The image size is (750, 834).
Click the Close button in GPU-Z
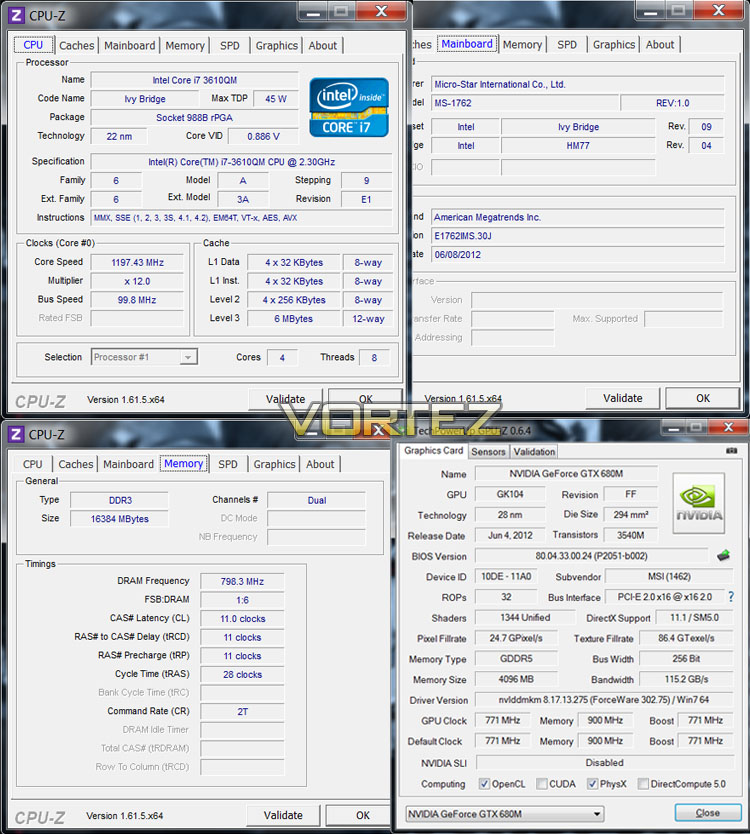(x=708, y=813)
